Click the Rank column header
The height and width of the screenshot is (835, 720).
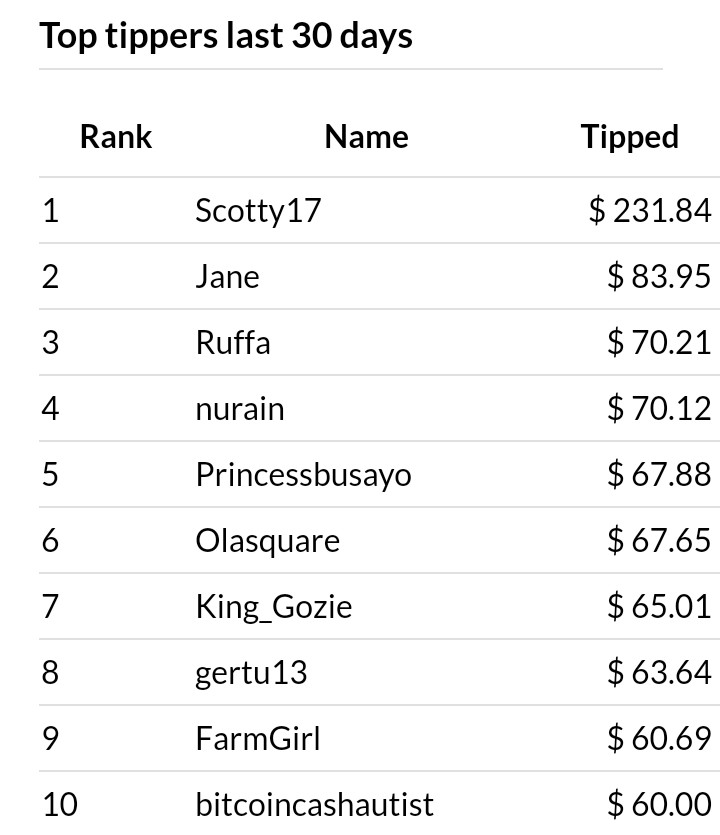[116, 137]
